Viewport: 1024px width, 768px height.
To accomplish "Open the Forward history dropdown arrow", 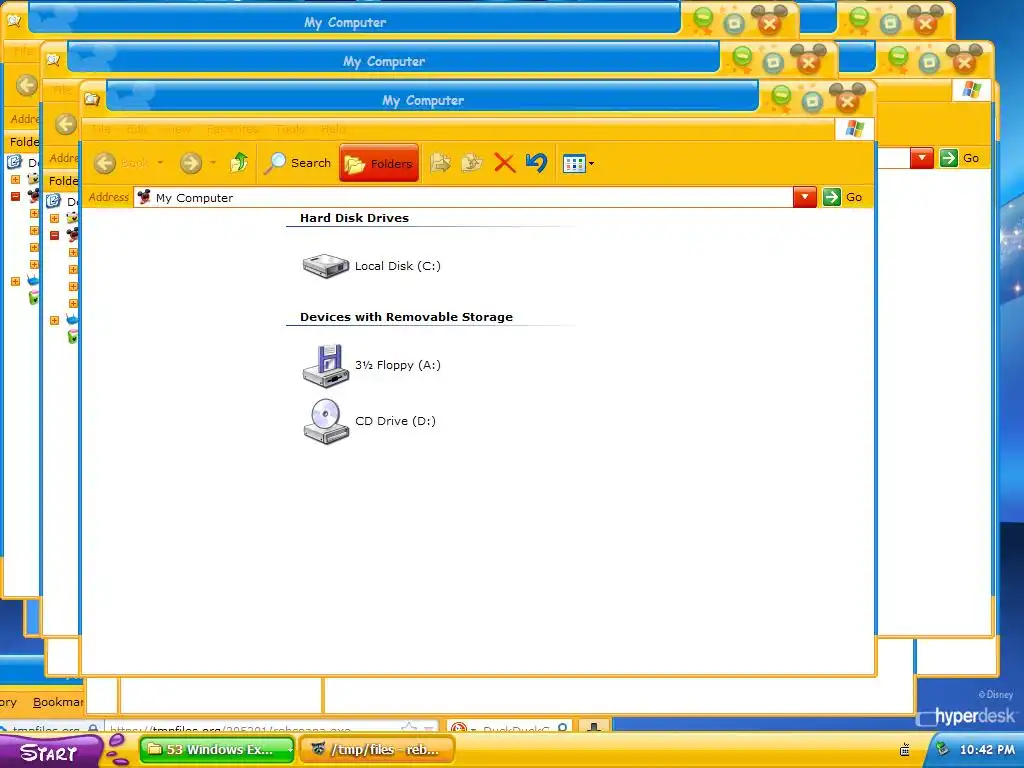I will pyautogui.click(x=213, y=163).
